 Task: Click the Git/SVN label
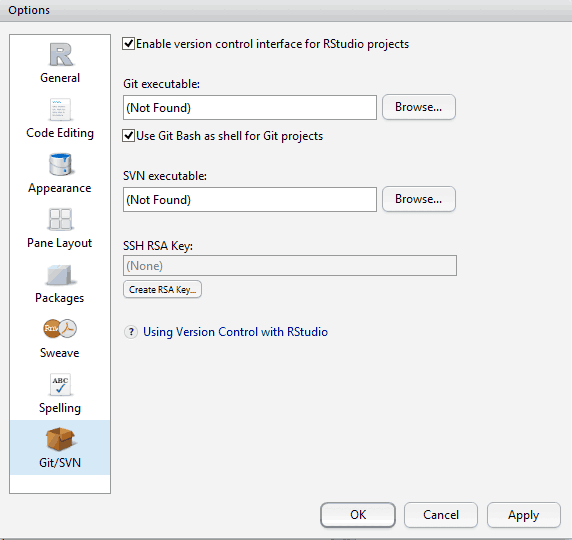click(60, 463)
